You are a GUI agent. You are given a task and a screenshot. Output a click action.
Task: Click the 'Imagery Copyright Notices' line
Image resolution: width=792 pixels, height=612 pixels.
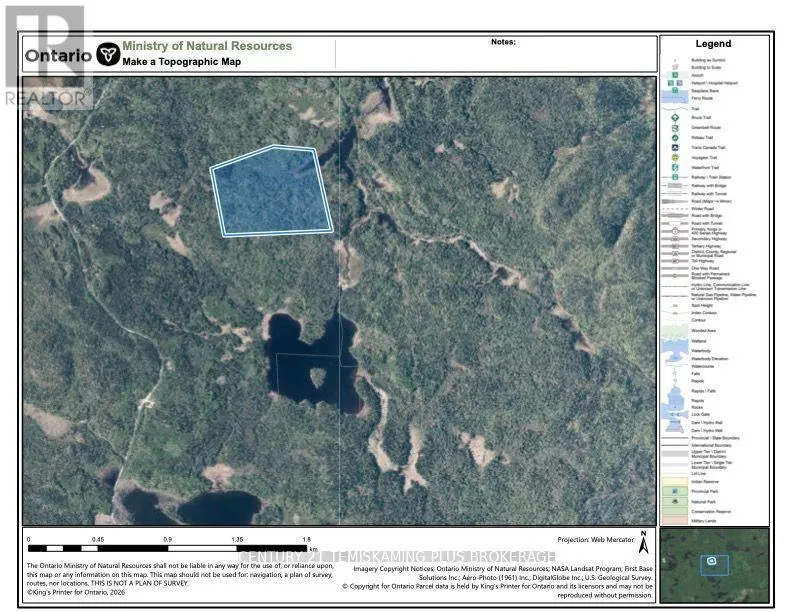click(503, 569)
